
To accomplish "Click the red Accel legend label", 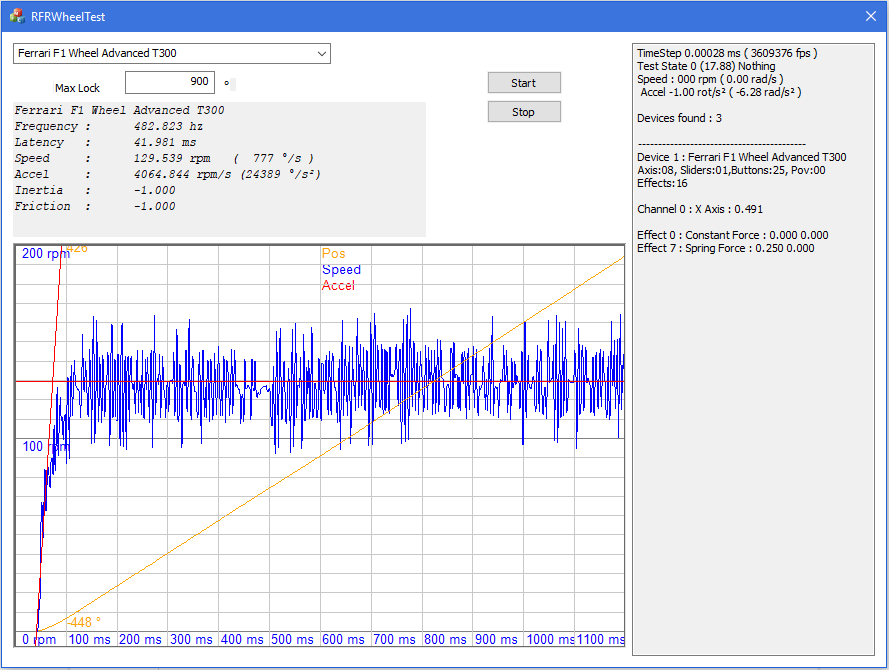I will pyautogui.click(x=338, y=286).
